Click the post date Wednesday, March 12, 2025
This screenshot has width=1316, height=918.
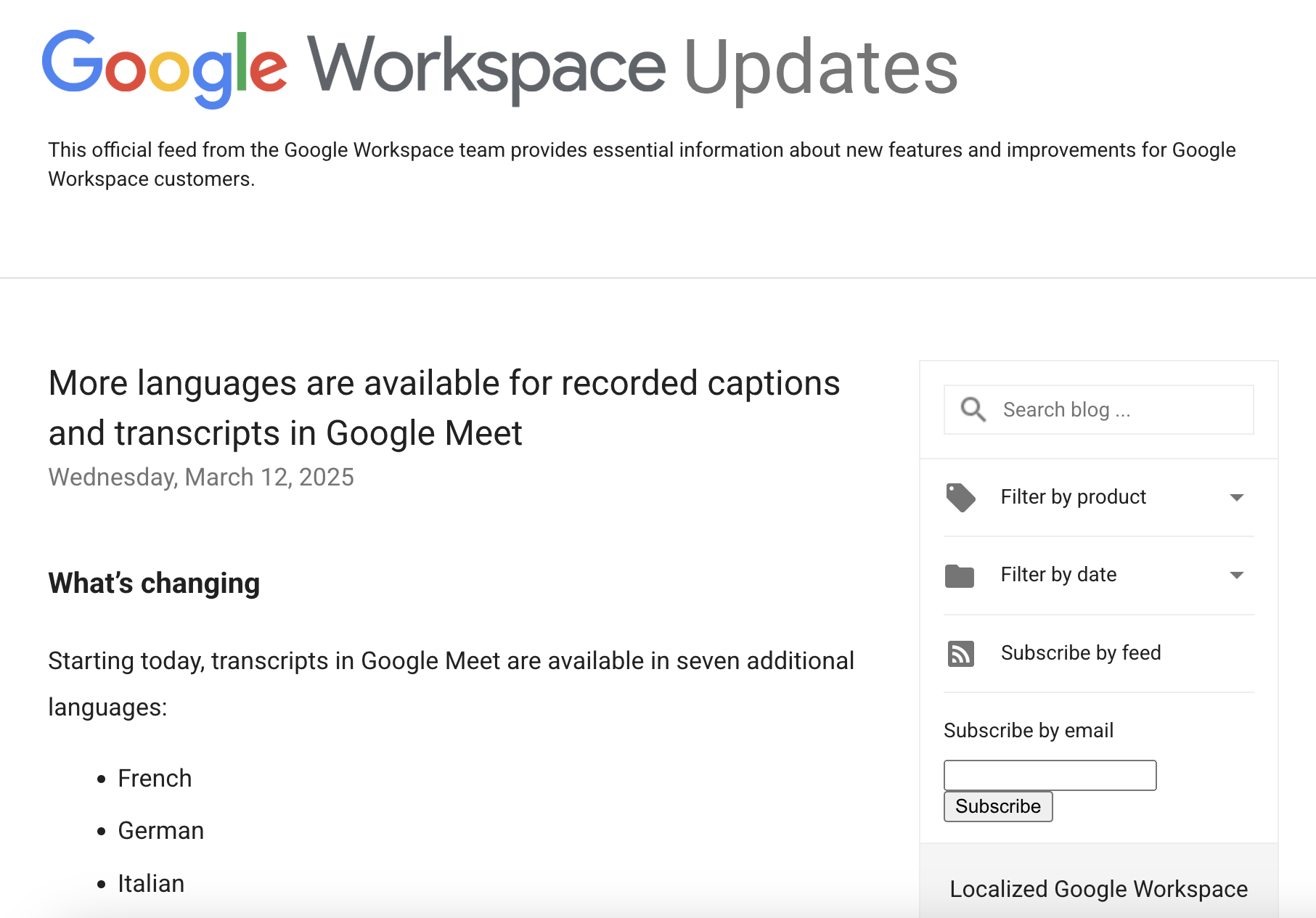(x=201, y=477)
